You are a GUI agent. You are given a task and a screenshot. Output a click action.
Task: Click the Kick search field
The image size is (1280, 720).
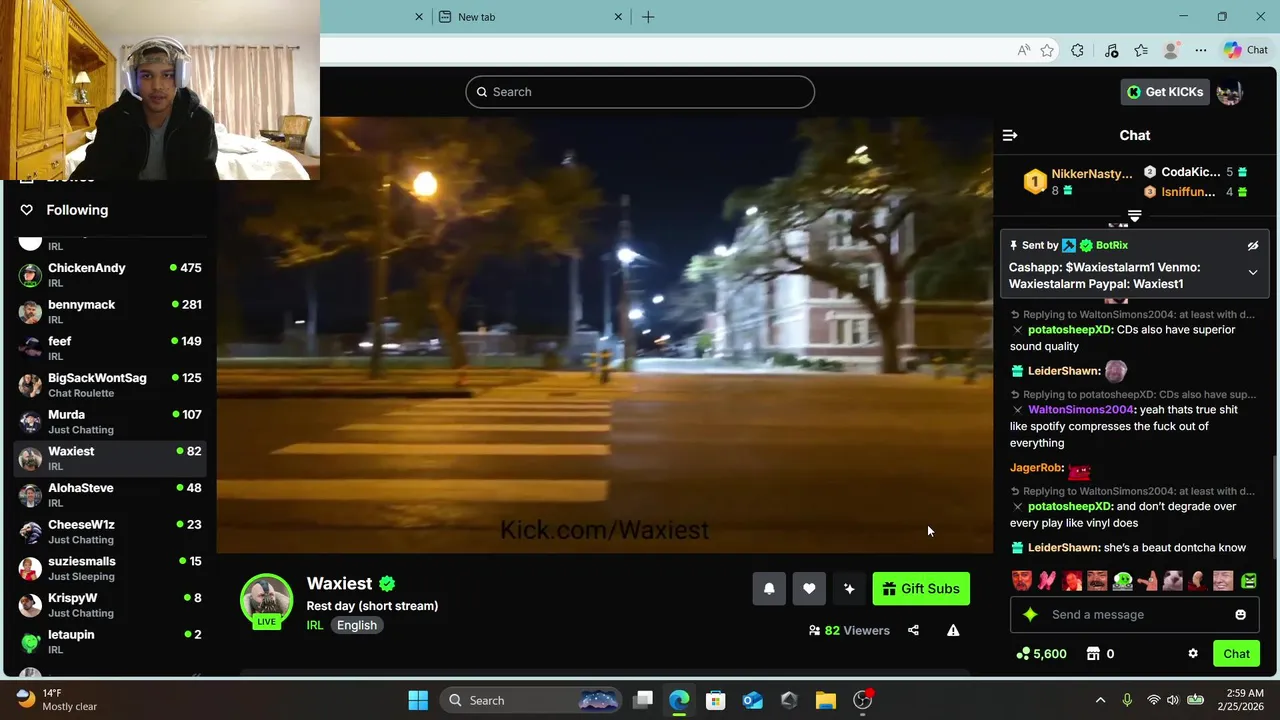click(640, 92)
